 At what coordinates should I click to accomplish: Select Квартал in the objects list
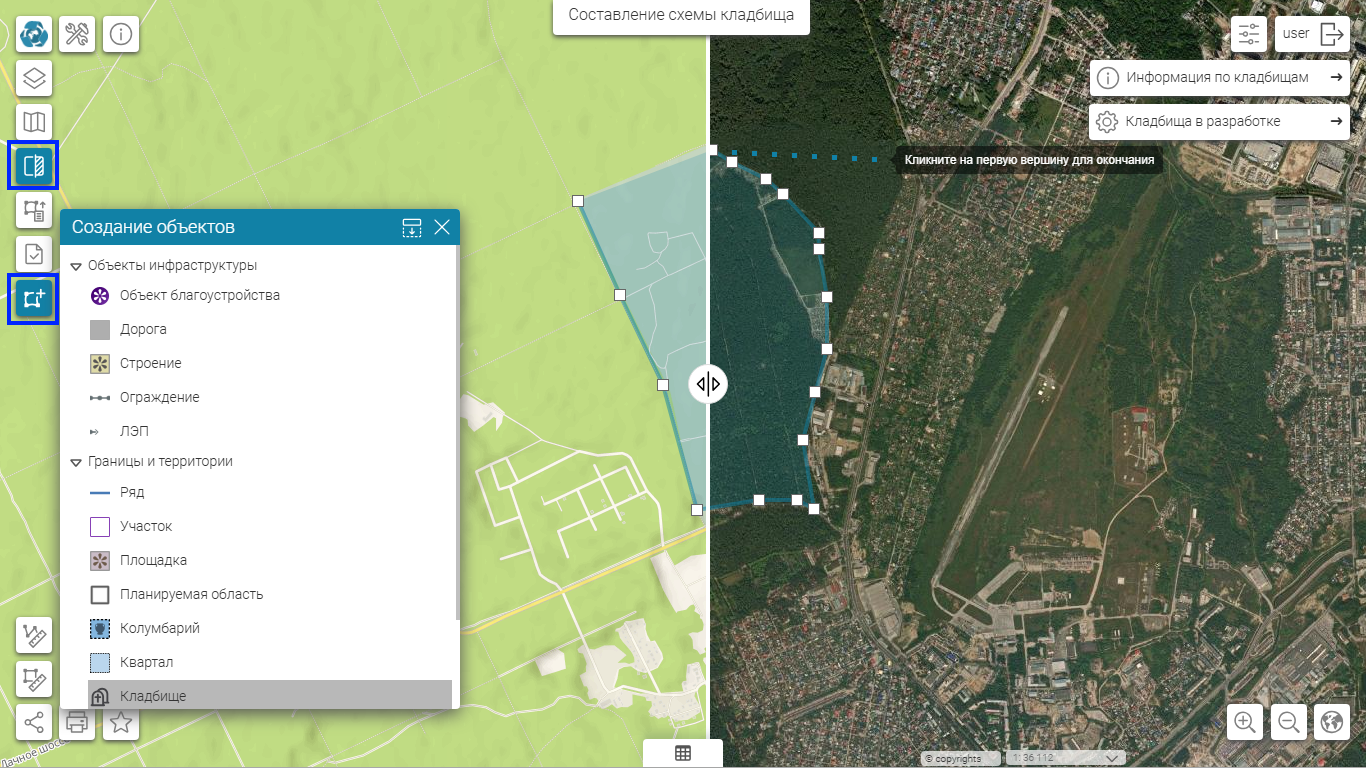146,662
